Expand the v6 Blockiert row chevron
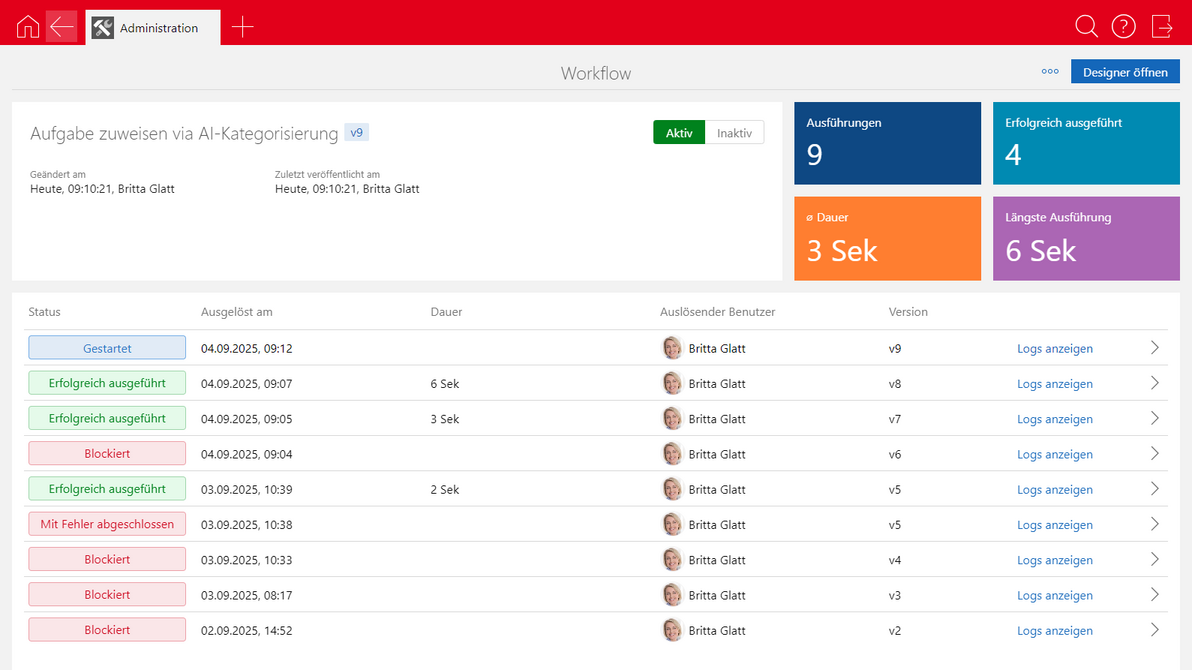The height and width of the screenshot is (670, 1192). [1154, 454]
